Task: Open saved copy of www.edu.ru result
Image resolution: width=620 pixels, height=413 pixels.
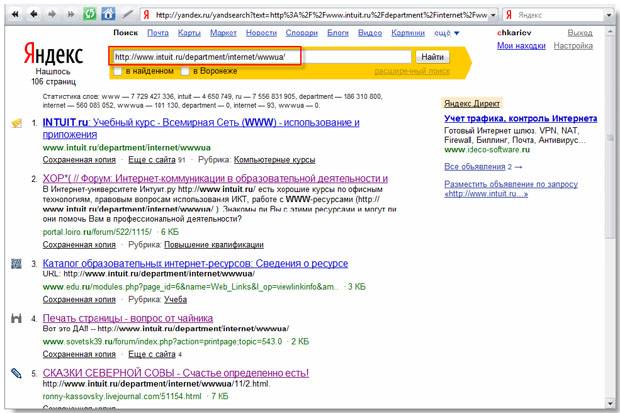Action: [79, 299]
